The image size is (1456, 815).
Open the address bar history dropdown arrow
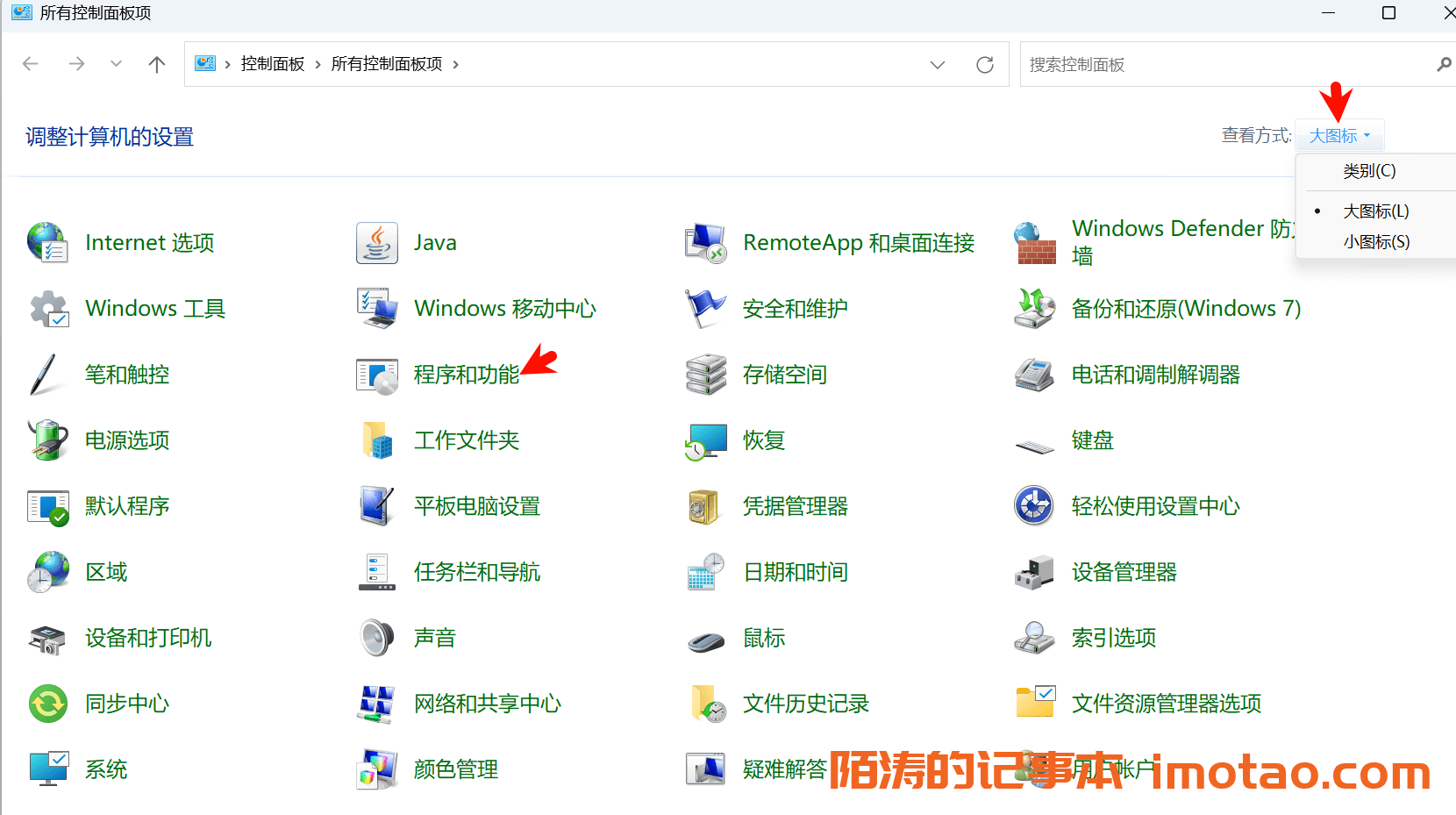[x=938, y=65]
